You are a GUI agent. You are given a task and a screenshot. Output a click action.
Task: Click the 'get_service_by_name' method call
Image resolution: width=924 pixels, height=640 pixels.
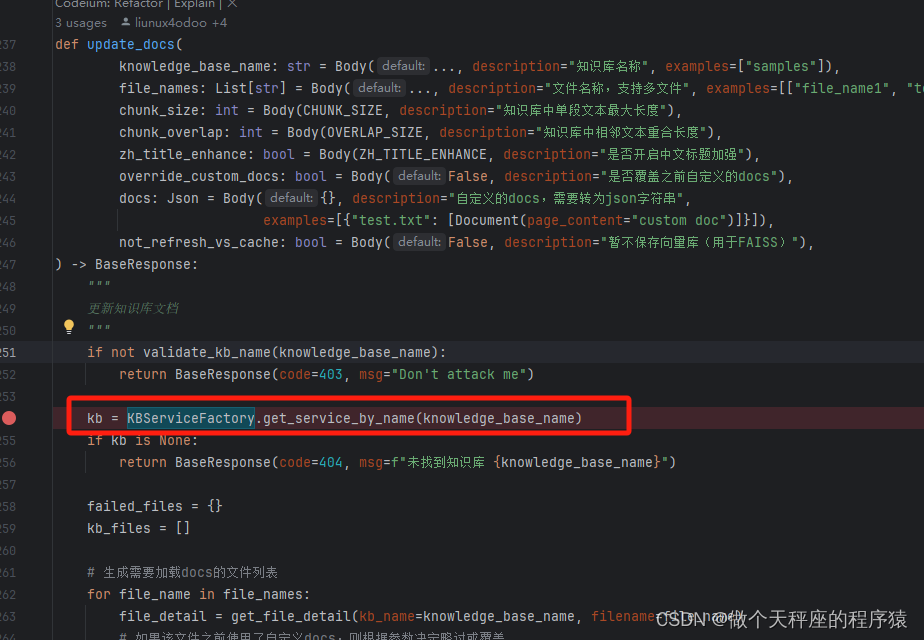(x=339, y=418)
